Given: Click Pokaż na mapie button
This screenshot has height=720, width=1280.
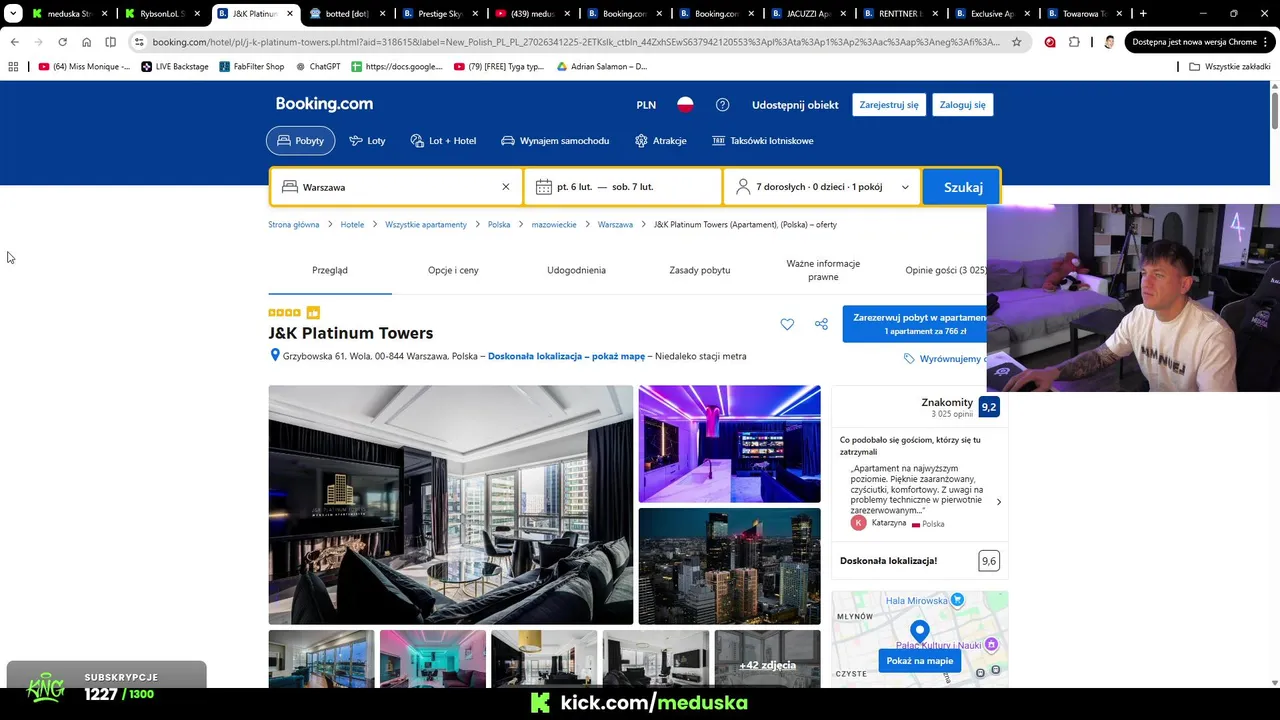Looking at the screenshot, I should (x=920, y=661).
